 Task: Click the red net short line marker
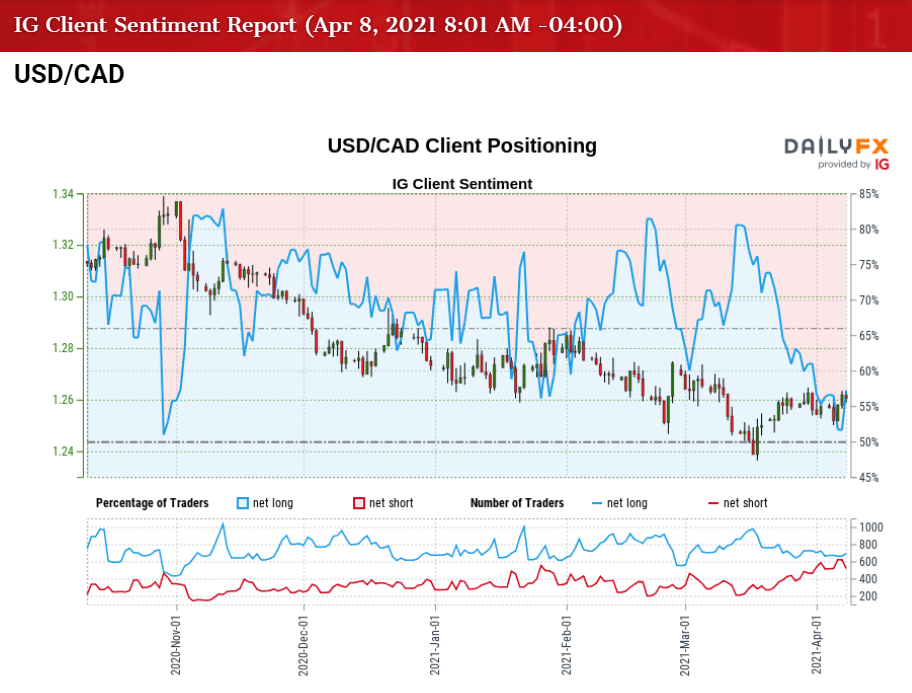713,503
